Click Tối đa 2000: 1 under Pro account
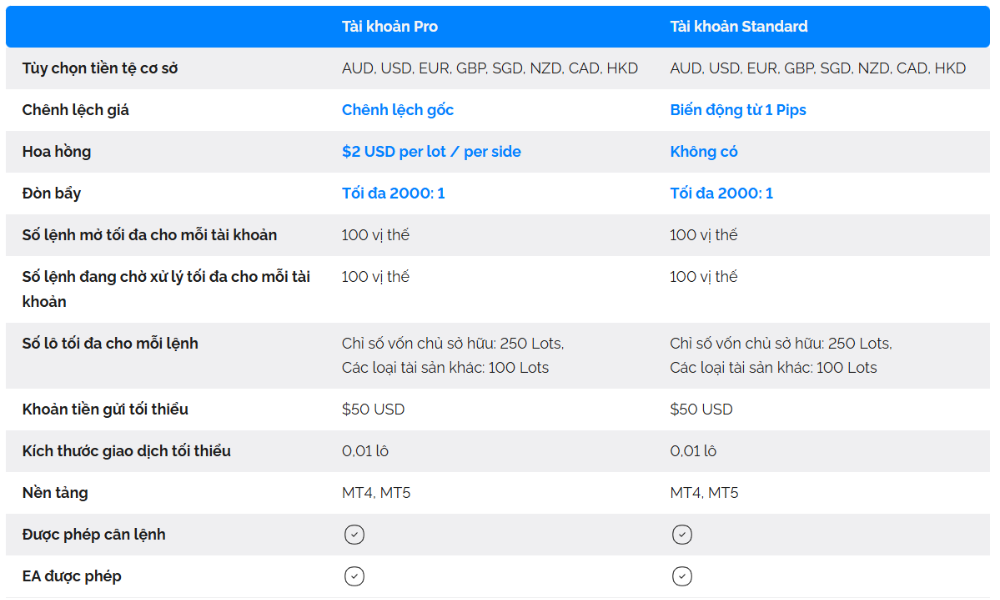 click(x=393, y=193)
